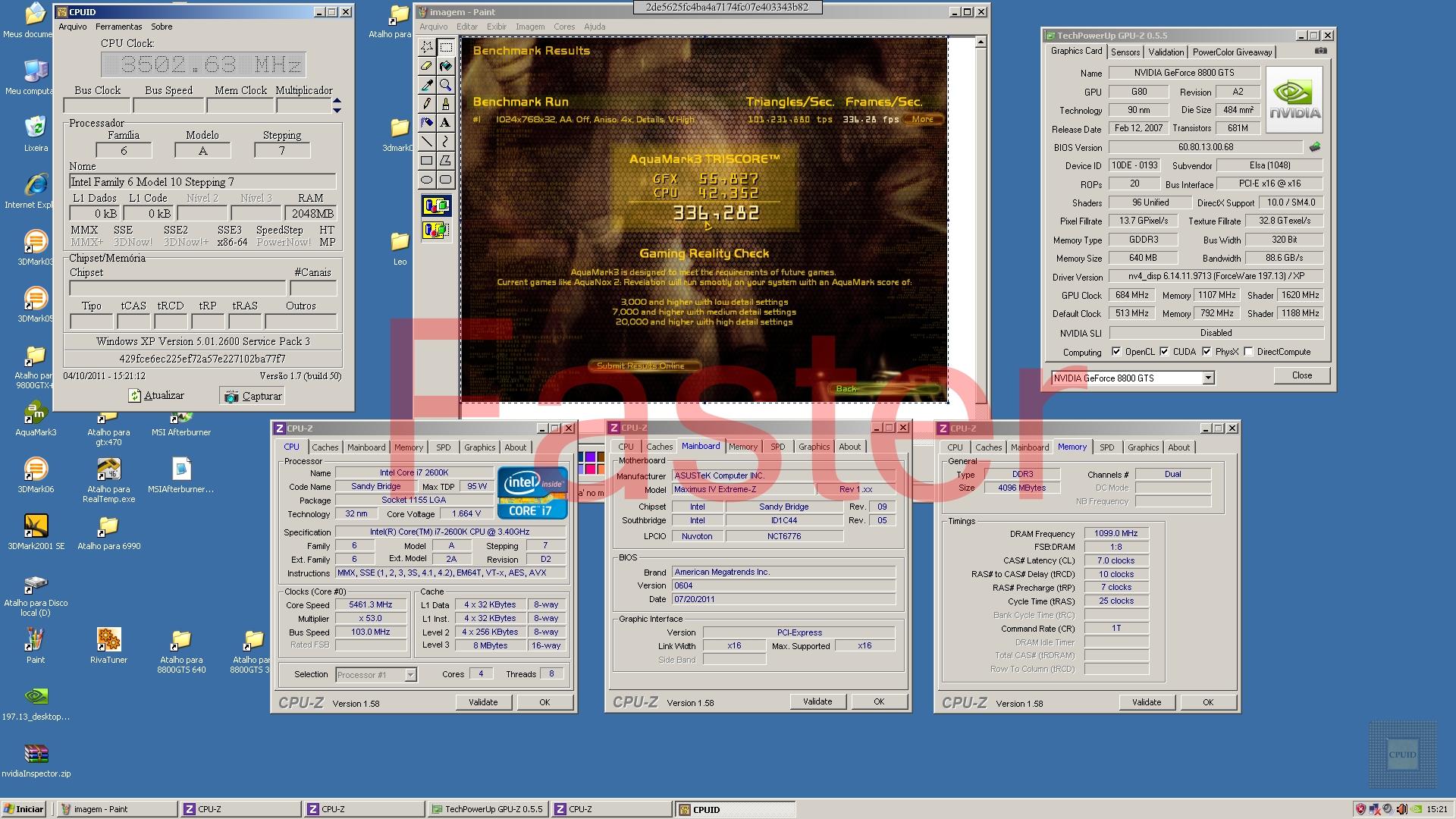Click the BIOS Version field in GPU-Z
Image resolution: width=1456 pixels, height=819 pixels.
click(x=1206, y=147)
